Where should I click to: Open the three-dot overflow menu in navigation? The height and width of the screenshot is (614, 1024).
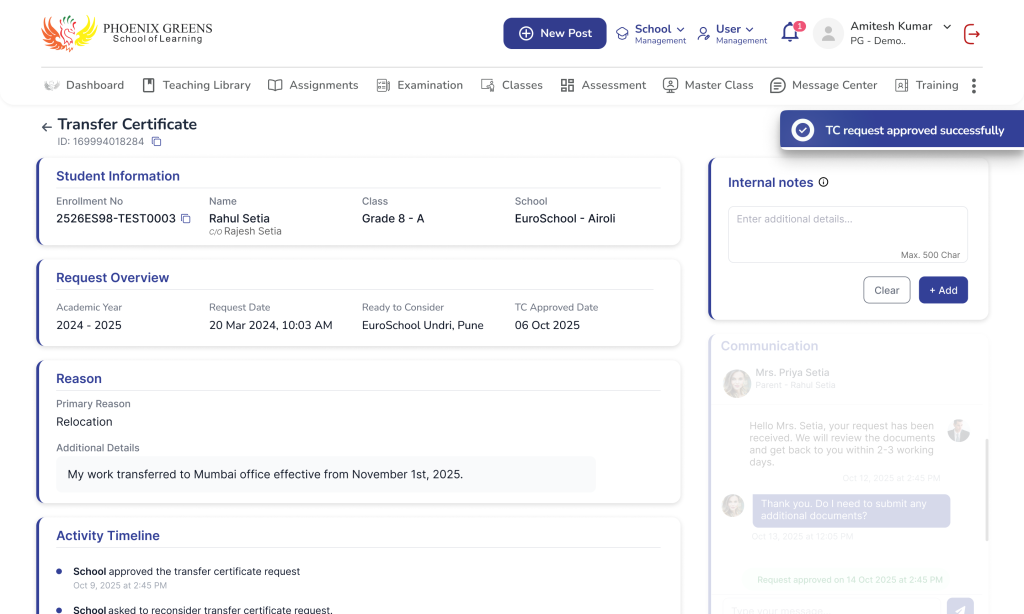click(x=973, y=86)
